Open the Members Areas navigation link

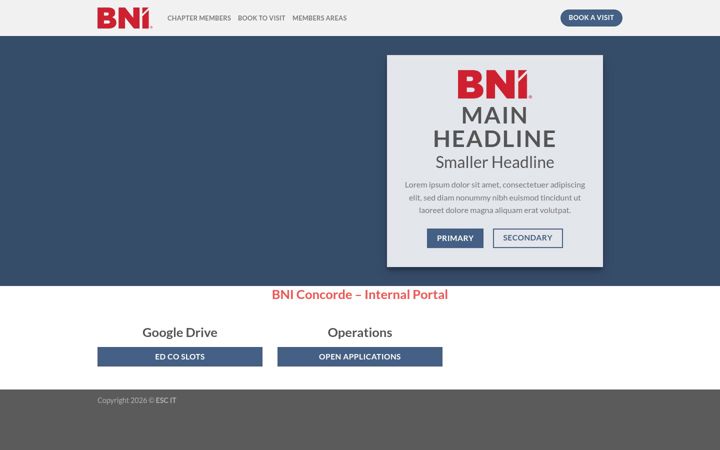320,18
